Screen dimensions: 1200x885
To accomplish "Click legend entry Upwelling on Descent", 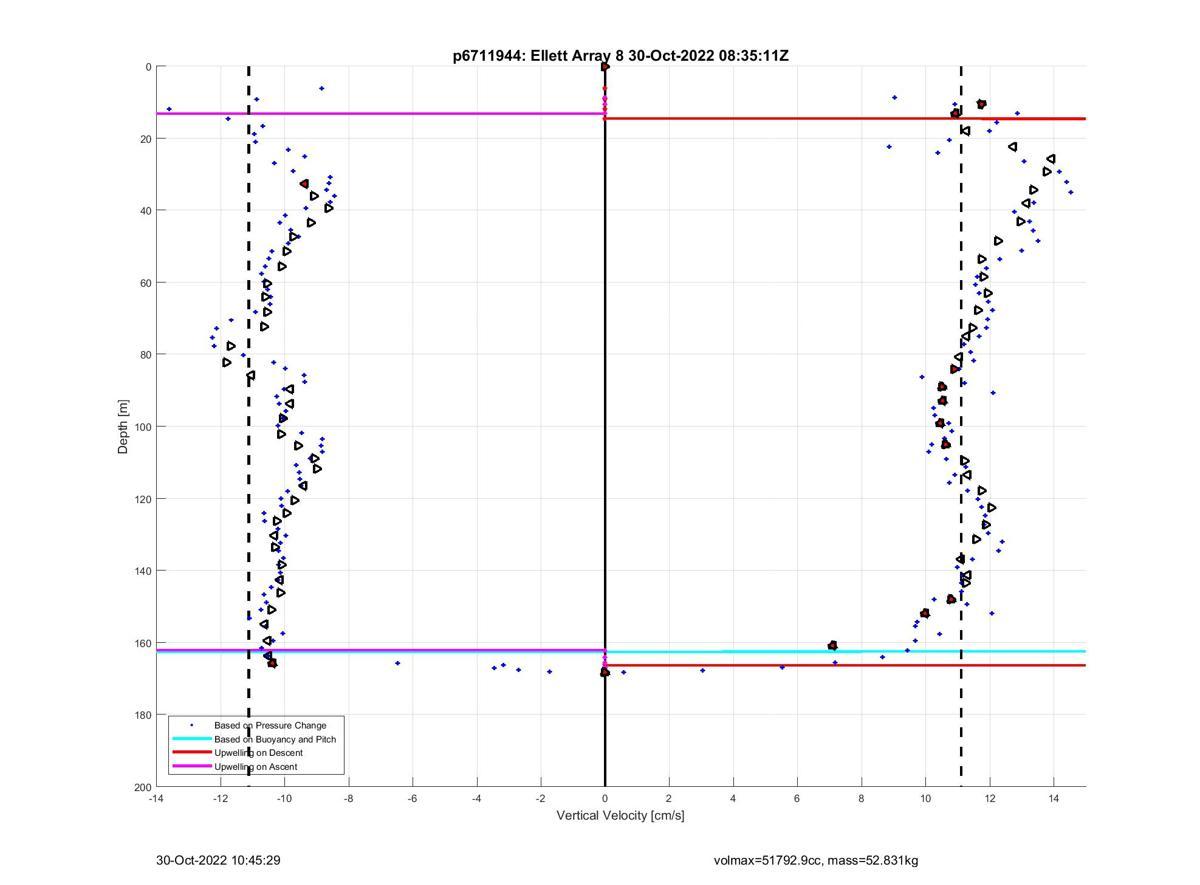I will 258,753.
